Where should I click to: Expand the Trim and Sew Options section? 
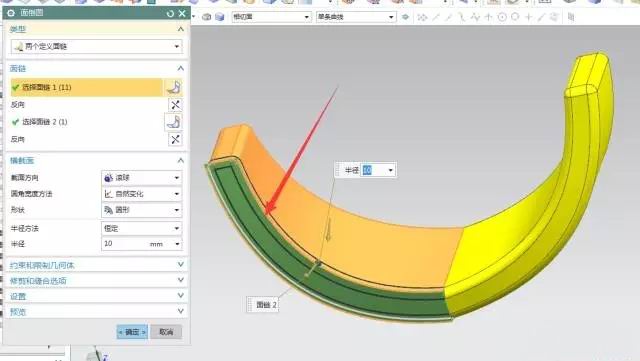[97, 281]
